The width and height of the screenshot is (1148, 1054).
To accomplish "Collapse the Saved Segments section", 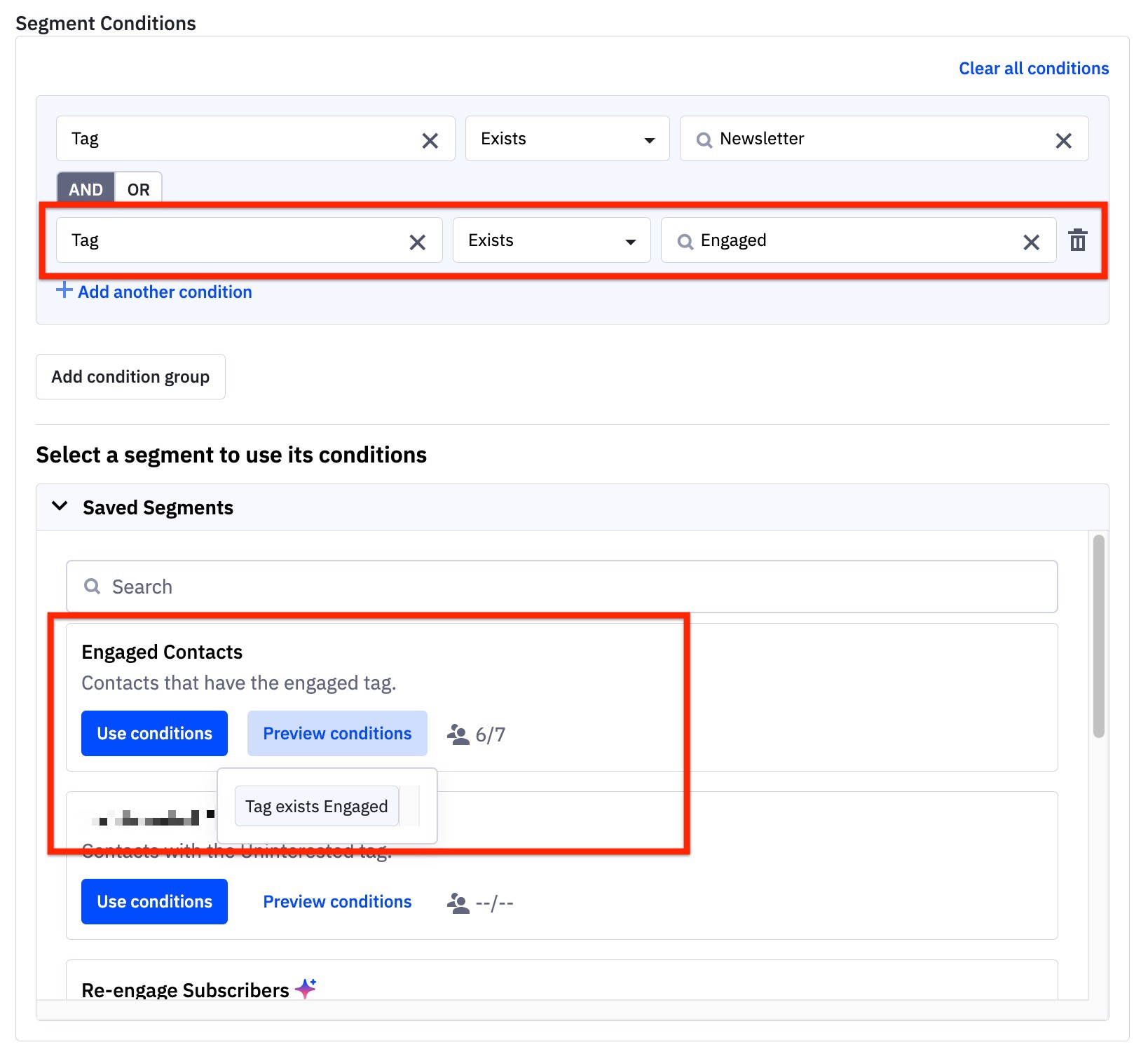I will (x=60, y=506).
